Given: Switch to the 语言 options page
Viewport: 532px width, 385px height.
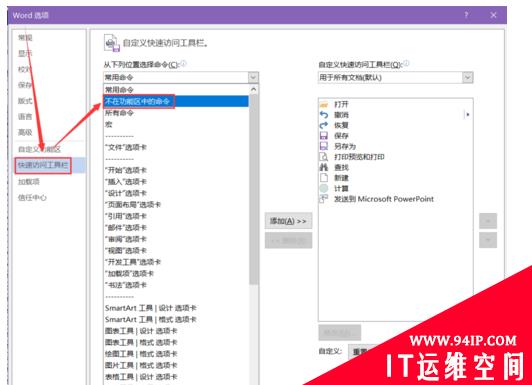Looking at the screenshot, I should (25, 116).
